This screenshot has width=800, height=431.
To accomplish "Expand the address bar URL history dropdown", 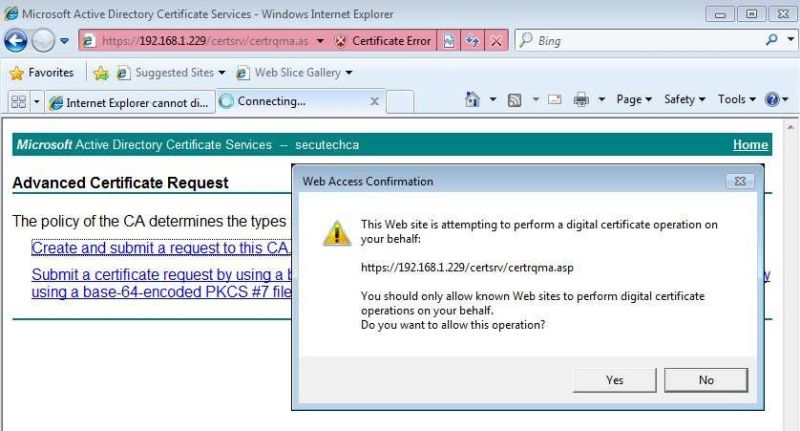I will [x=320, y=41].
